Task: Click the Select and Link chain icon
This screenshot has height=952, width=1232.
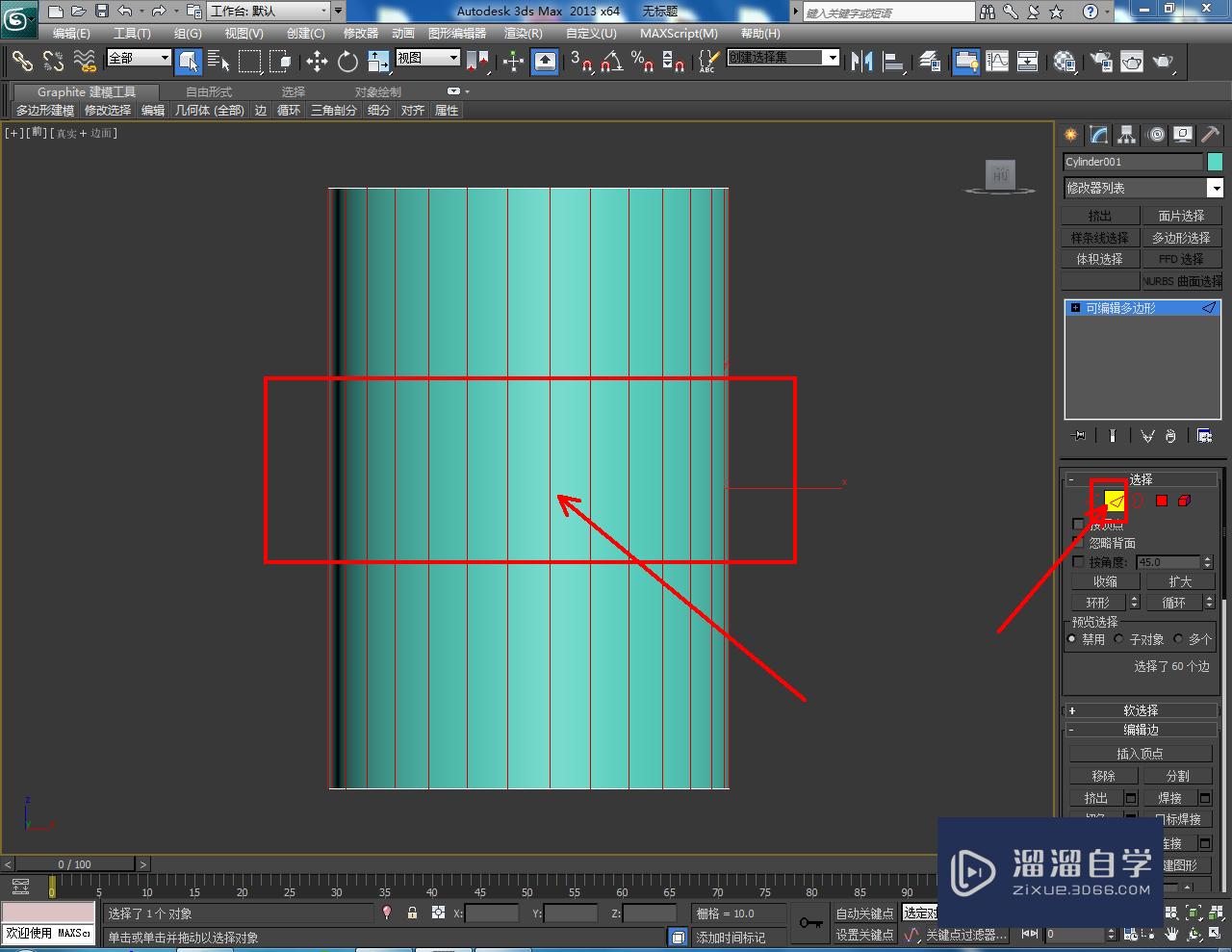Action: tap(21, 62)
